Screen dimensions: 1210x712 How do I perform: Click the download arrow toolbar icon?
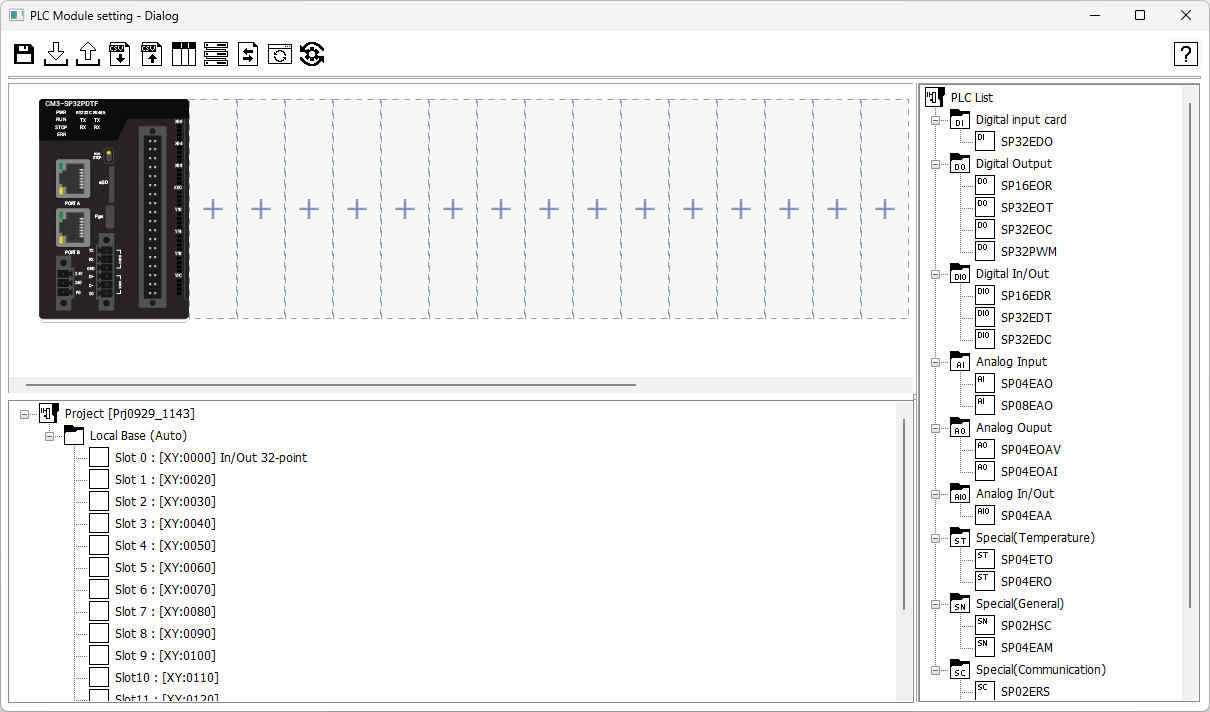click(56, 54)
